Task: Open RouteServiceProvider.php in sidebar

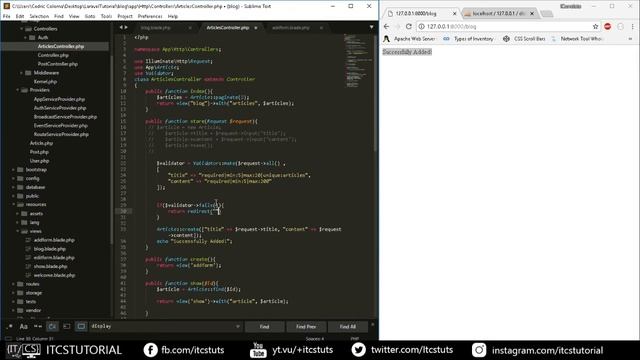Action: coord(61,134)
